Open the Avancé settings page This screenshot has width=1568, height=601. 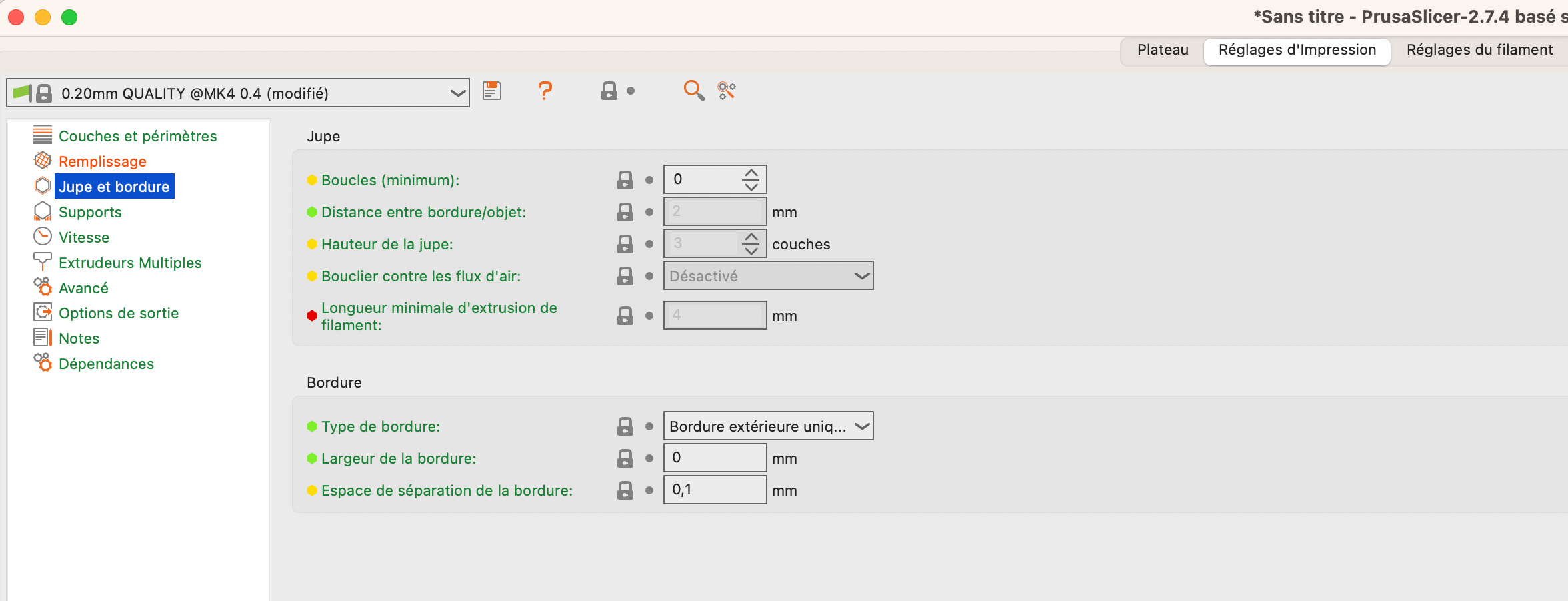tap(83, 288)
